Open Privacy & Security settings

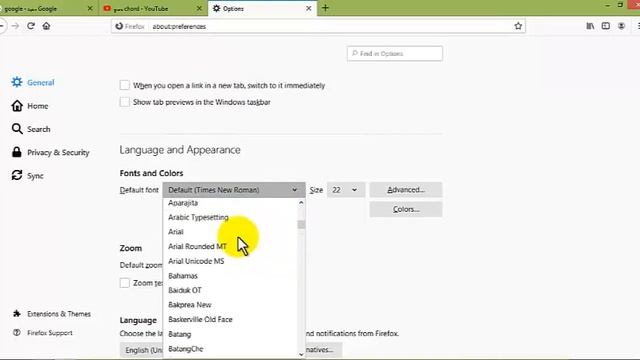pyautogui.click(x=50, y=153)
